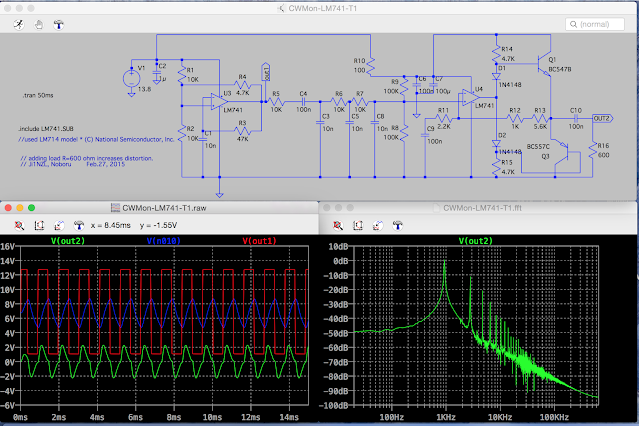Viewport: 639px width, 426px height.
Task: Click resistor R15 4.7K
Action: point(496,167)
